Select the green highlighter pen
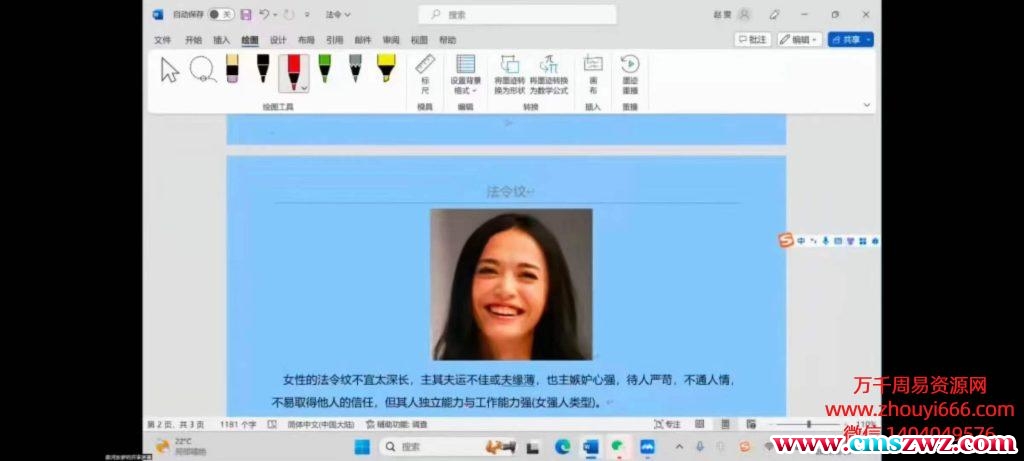Screen dimensions: 1024x461 (324, 68)
